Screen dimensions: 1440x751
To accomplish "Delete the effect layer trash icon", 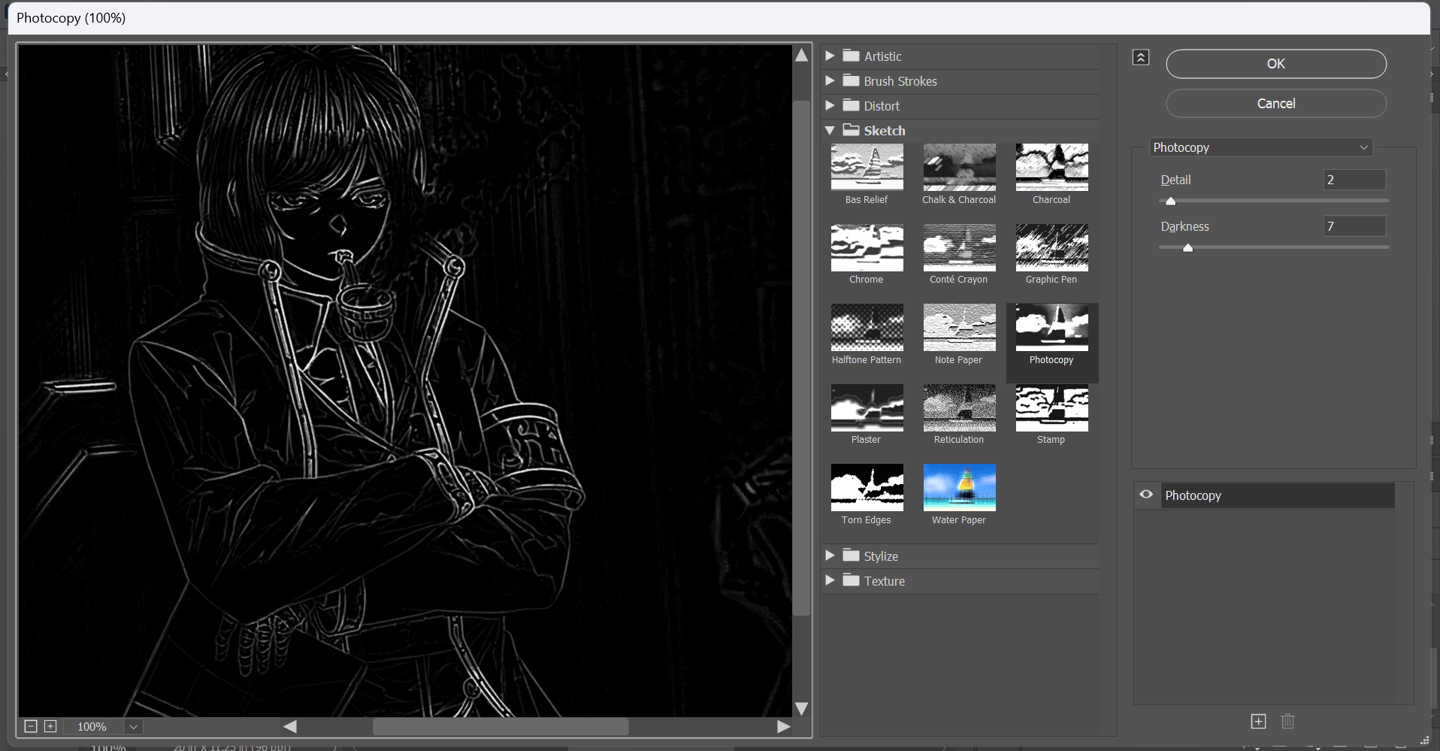I will tap(1288, 721).
